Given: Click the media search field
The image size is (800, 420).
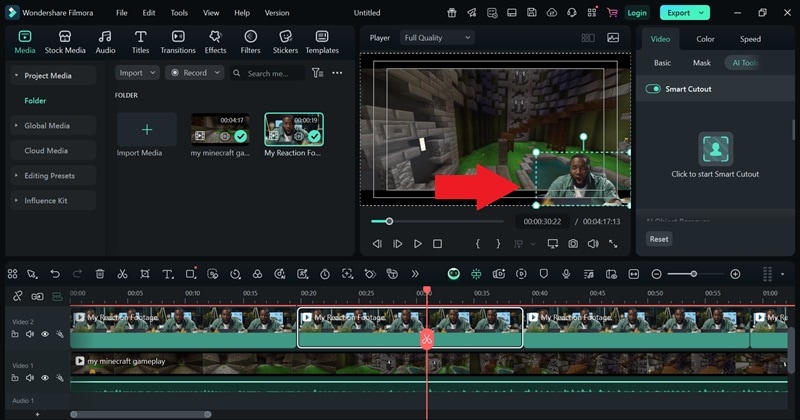Looking at the screenshot, I should [x=267, y=73].
